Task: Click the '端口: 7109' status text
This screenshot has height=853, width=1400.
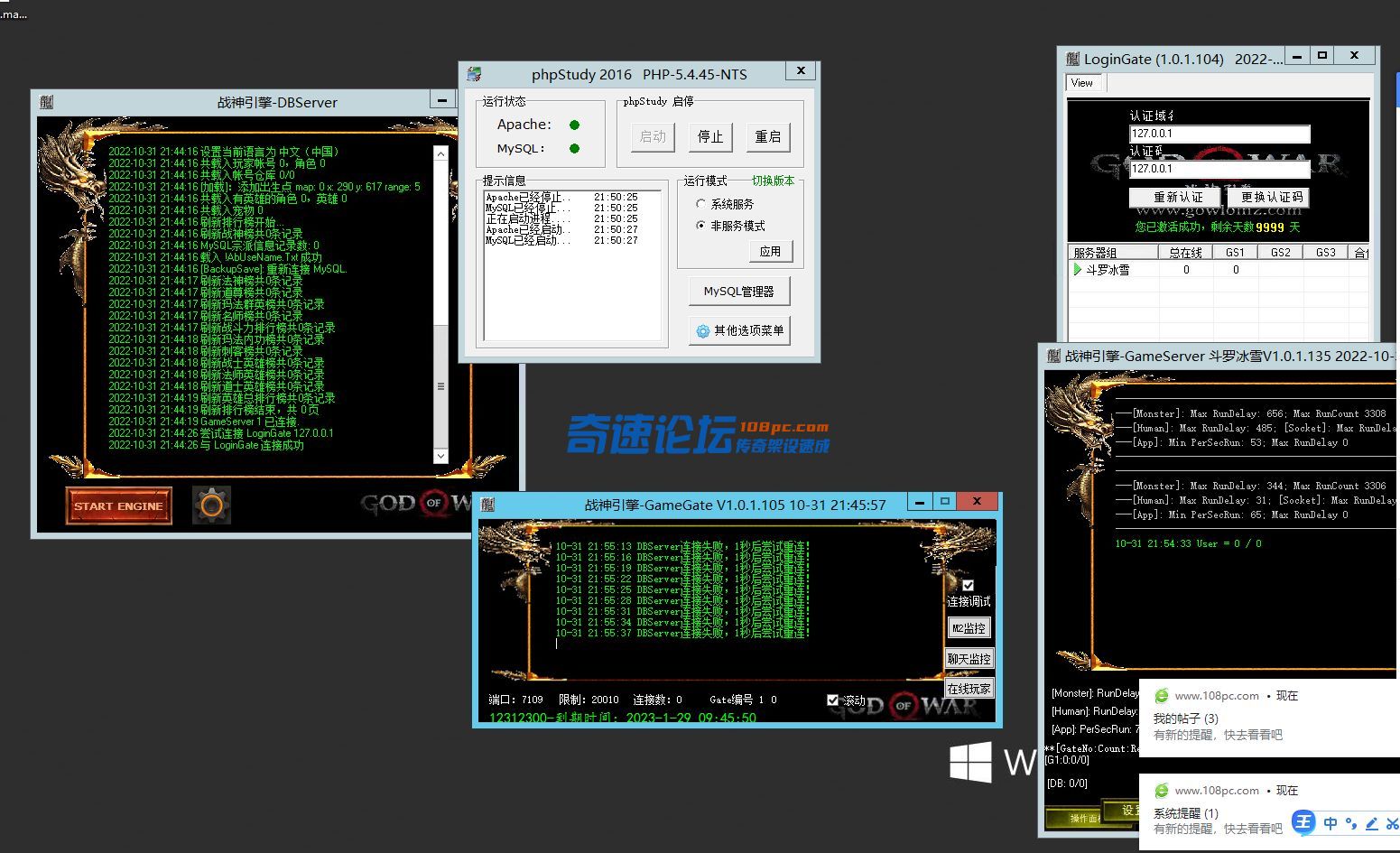Action: point(515,700)
